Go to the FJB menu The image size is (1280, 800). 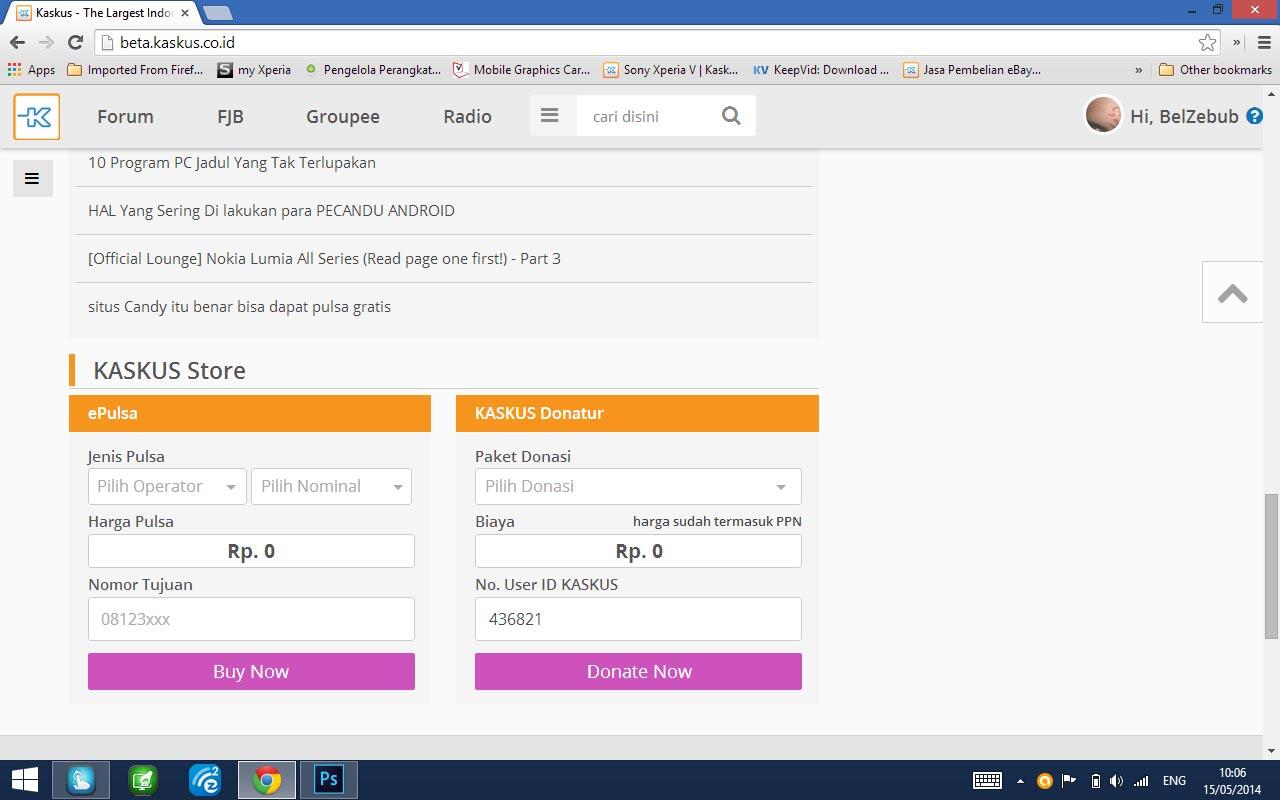tap(230, 116)
